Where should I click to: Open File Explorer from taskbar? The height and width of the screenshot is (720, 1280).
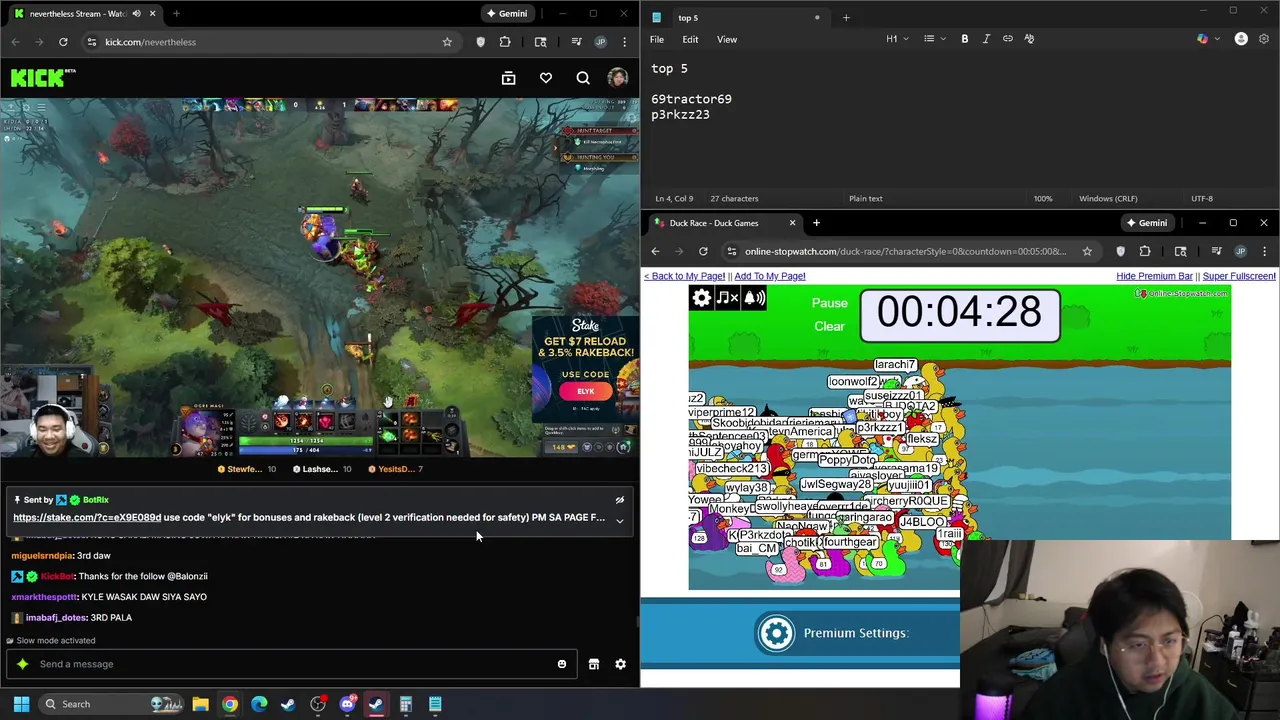tap(200, 704)
